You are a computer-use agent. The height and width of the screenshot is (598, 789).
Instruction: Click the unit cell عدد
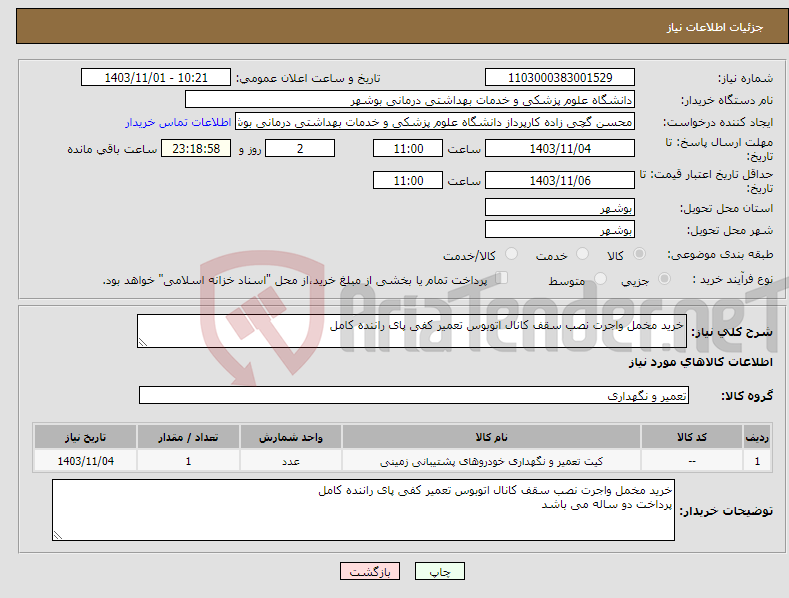pyautogui.click(x=291, y=461)
